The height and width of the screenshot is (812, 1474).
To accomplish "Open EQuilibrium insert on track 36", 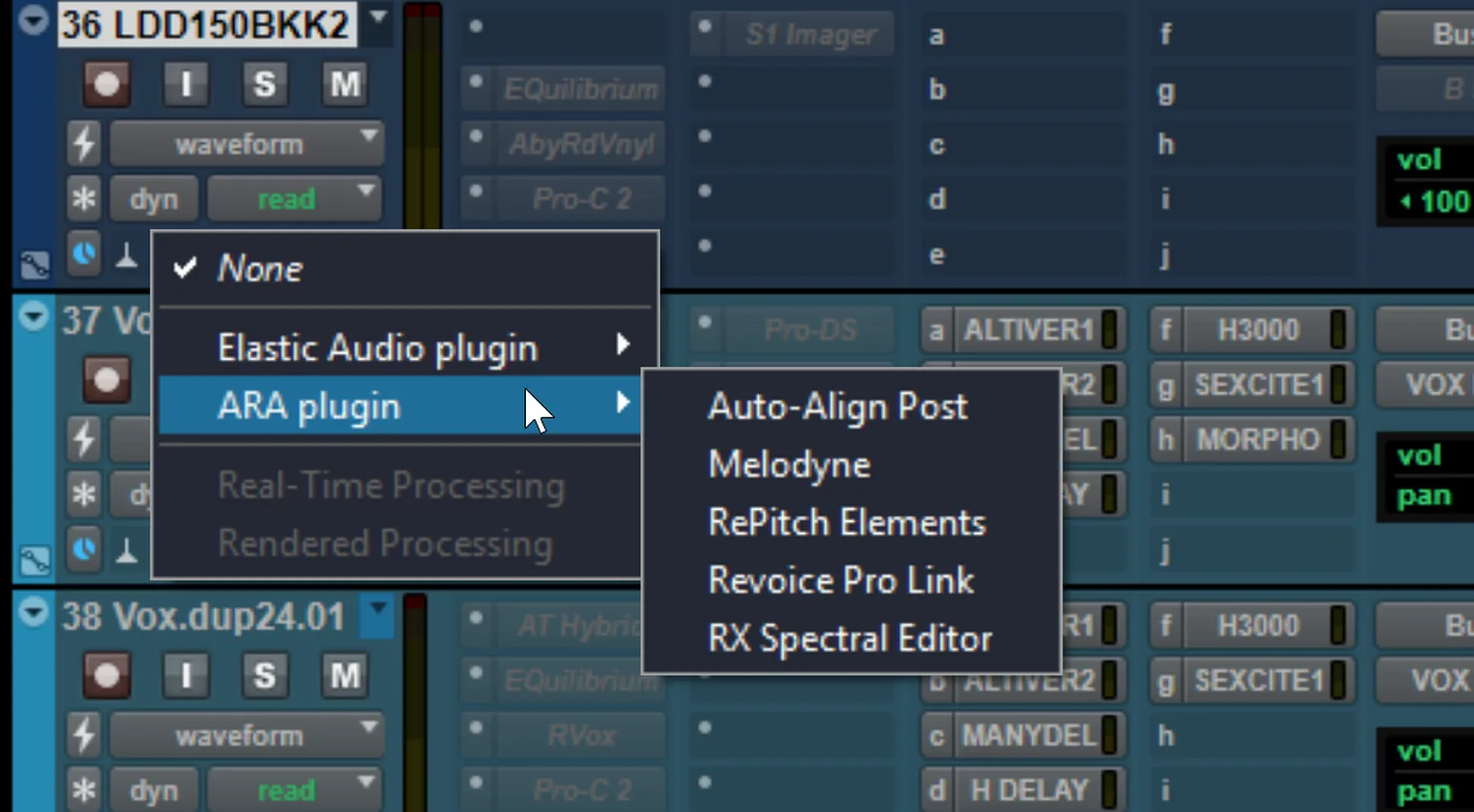I will pyautogui.click(x=580, y=89).
